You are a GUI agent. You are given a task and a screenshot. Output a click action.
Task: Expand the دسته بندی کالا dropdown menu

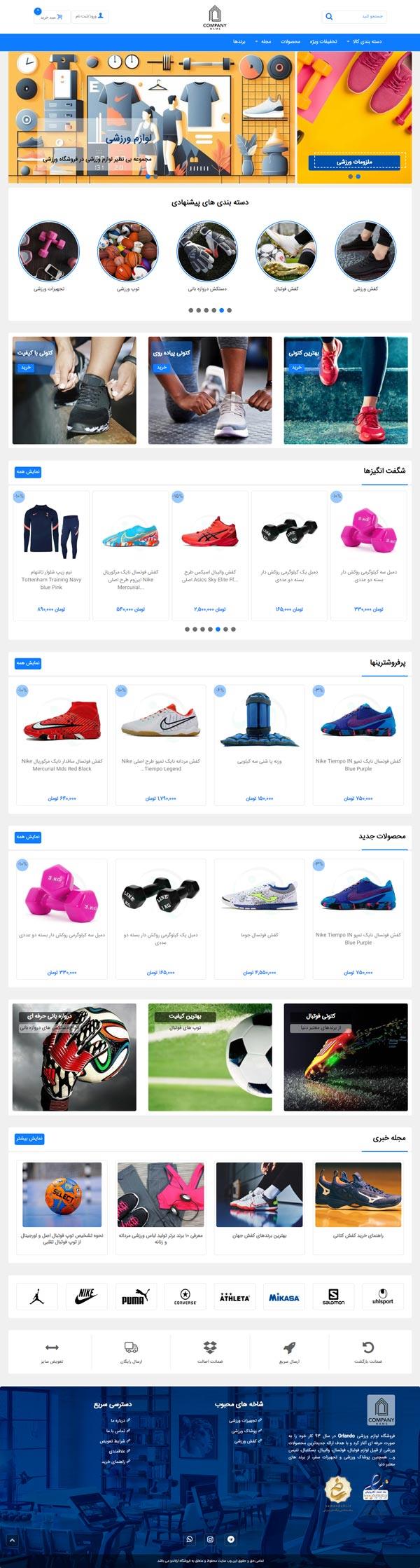pos(364,41)
